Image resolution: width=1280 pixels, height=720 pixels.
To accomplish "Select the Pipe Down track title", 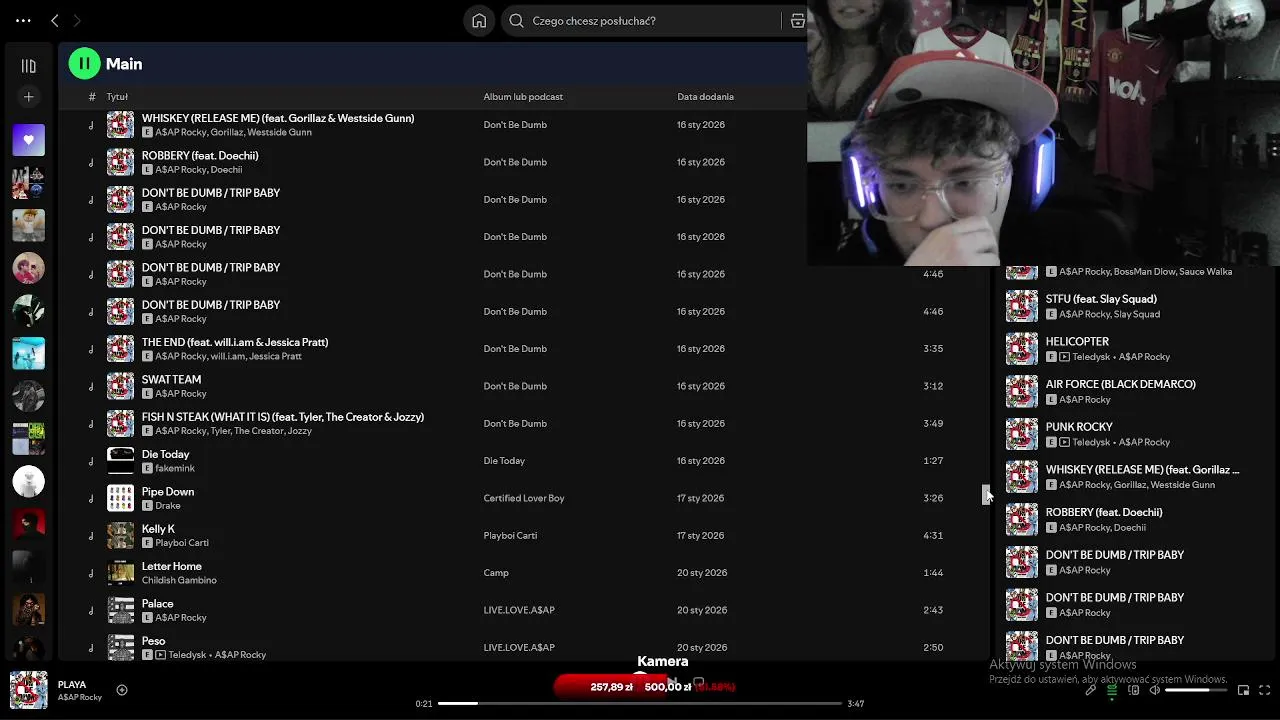I will click(168, 492).
